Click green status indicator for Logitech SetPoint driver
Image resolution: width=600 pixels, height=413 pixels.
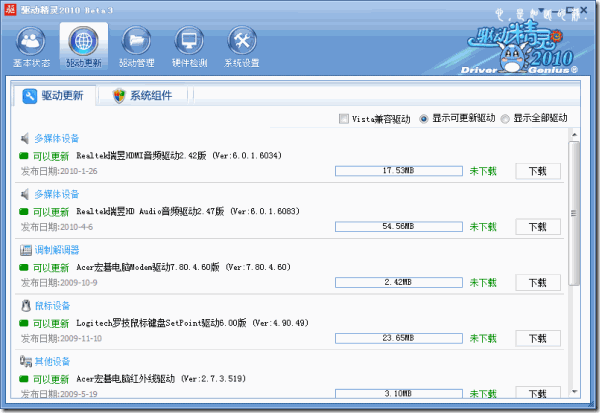point(24,323)
